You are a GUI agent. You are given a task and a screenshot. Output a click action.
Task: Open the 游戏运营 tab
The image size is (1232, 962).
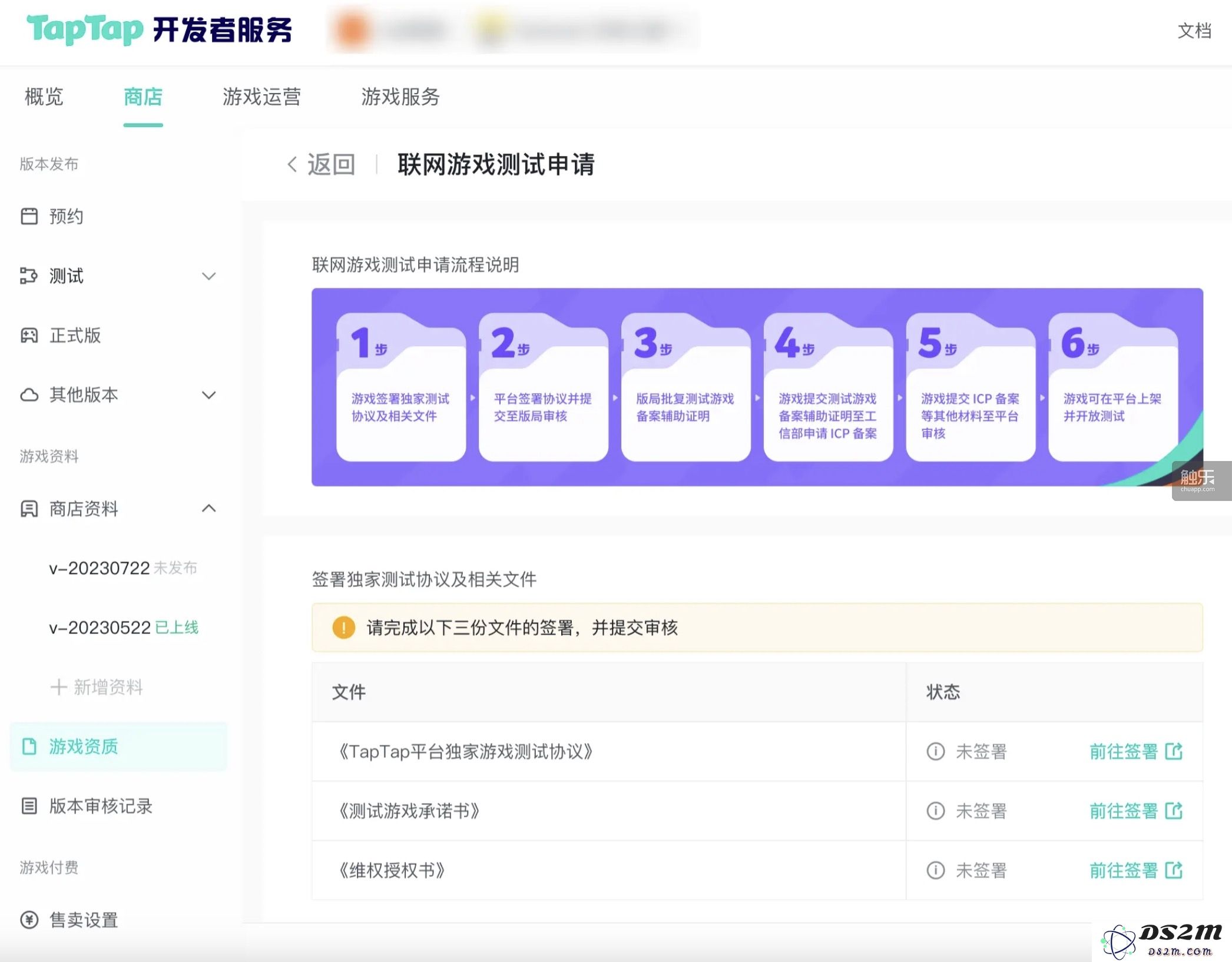[x=261, y=97]
